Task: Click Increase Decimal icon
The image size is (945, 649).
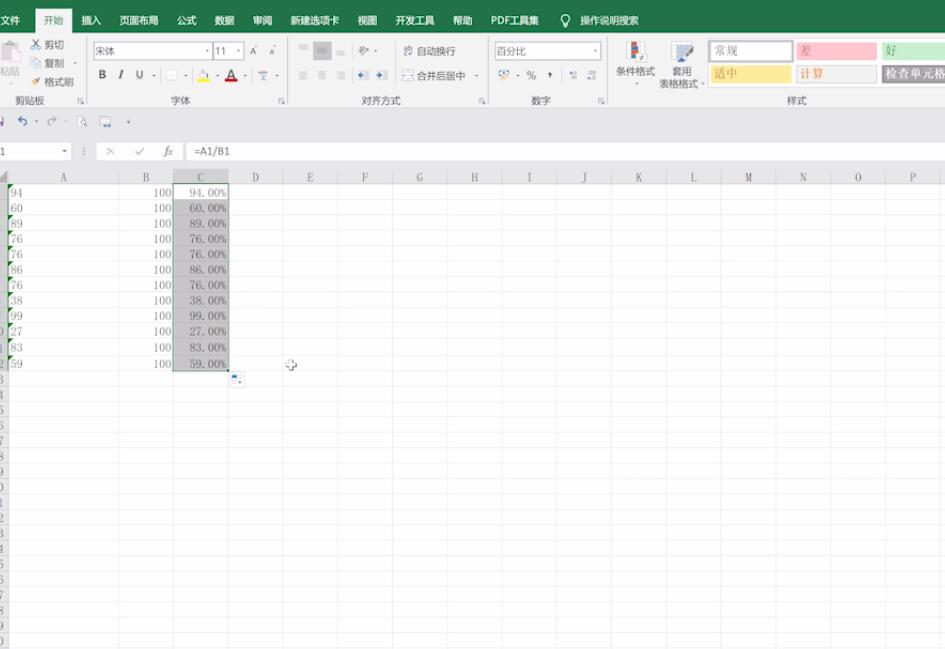Action: (573, 75)
